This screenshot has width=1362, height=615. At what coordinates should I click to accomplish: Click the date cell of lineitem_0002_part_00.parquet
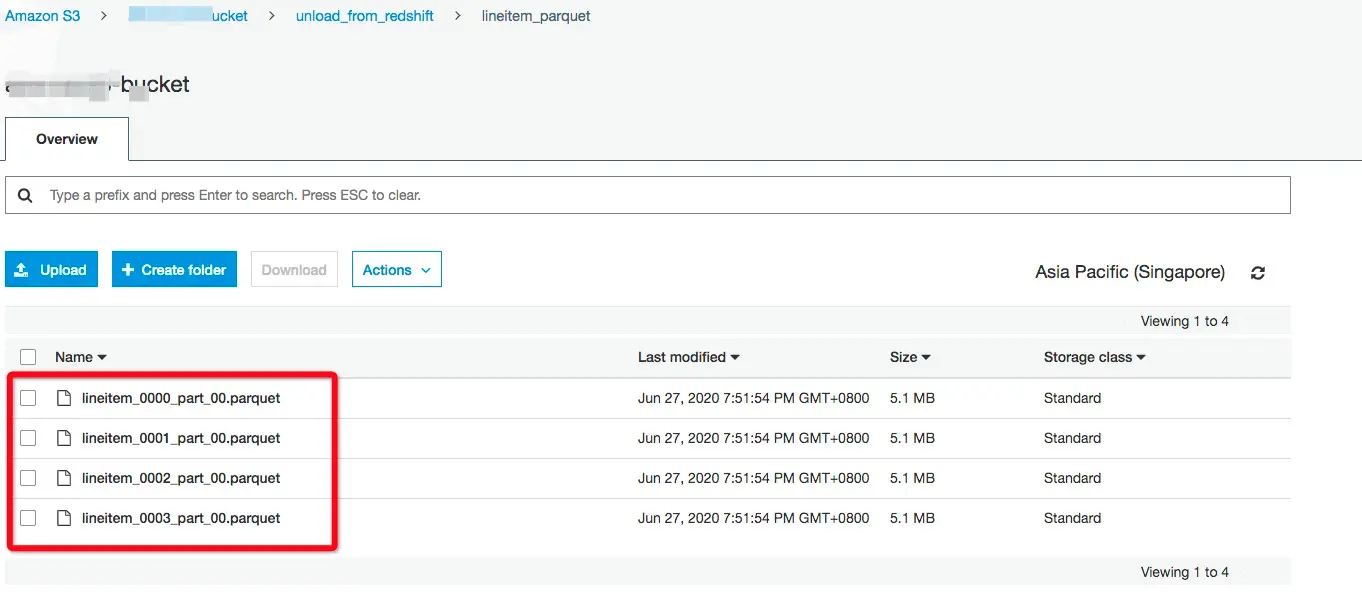[x=753, y=478]
